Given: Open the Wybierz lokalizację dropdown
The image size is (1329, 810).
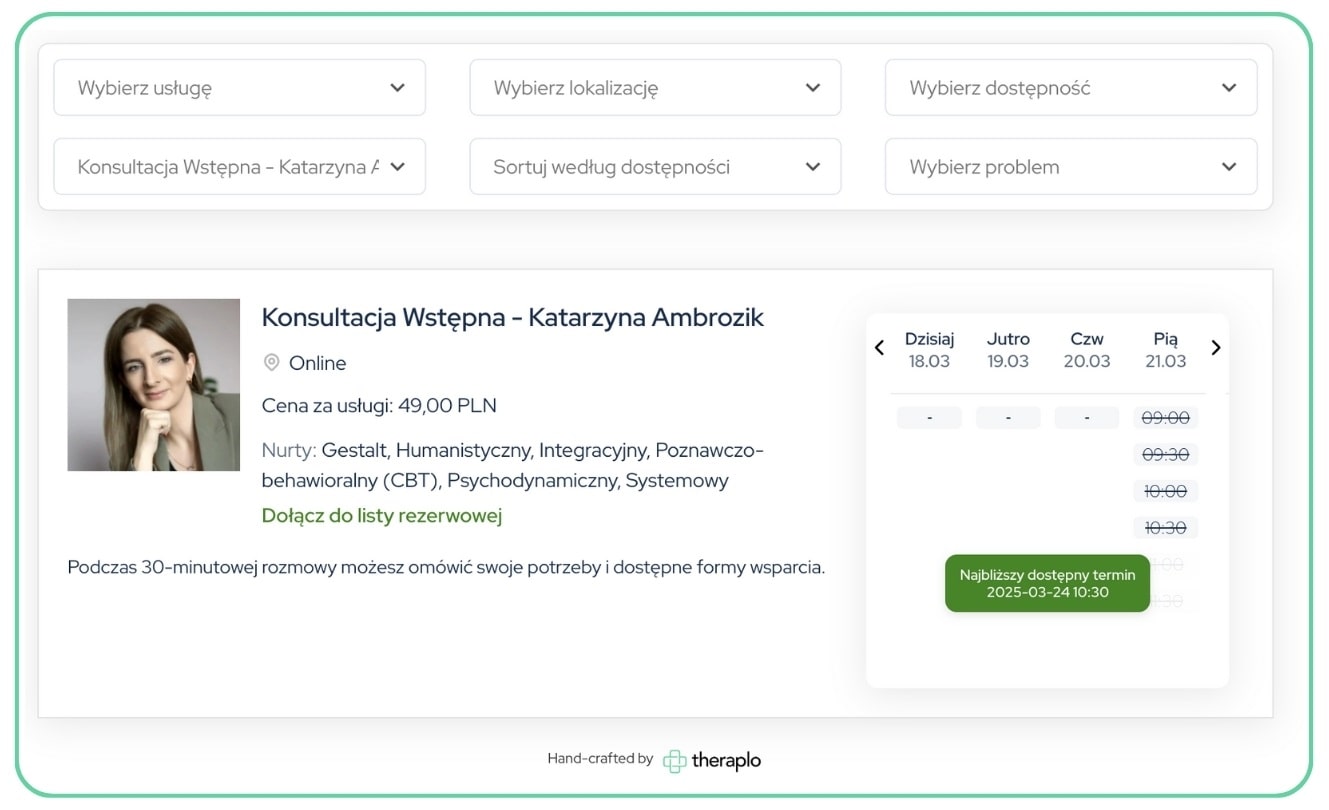Looking at the screenshot, I should pyautogui.click(x=655, y=87).
